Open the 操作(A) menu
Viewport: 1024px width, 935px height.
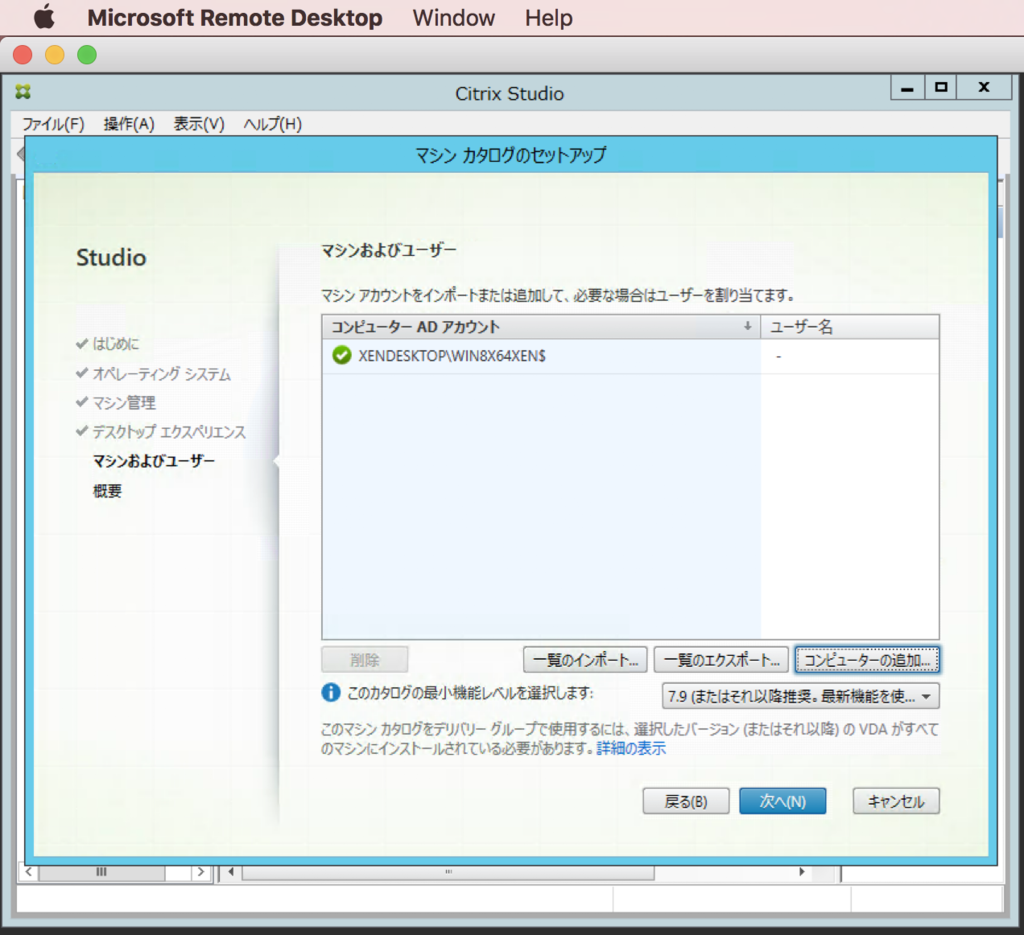129,124
